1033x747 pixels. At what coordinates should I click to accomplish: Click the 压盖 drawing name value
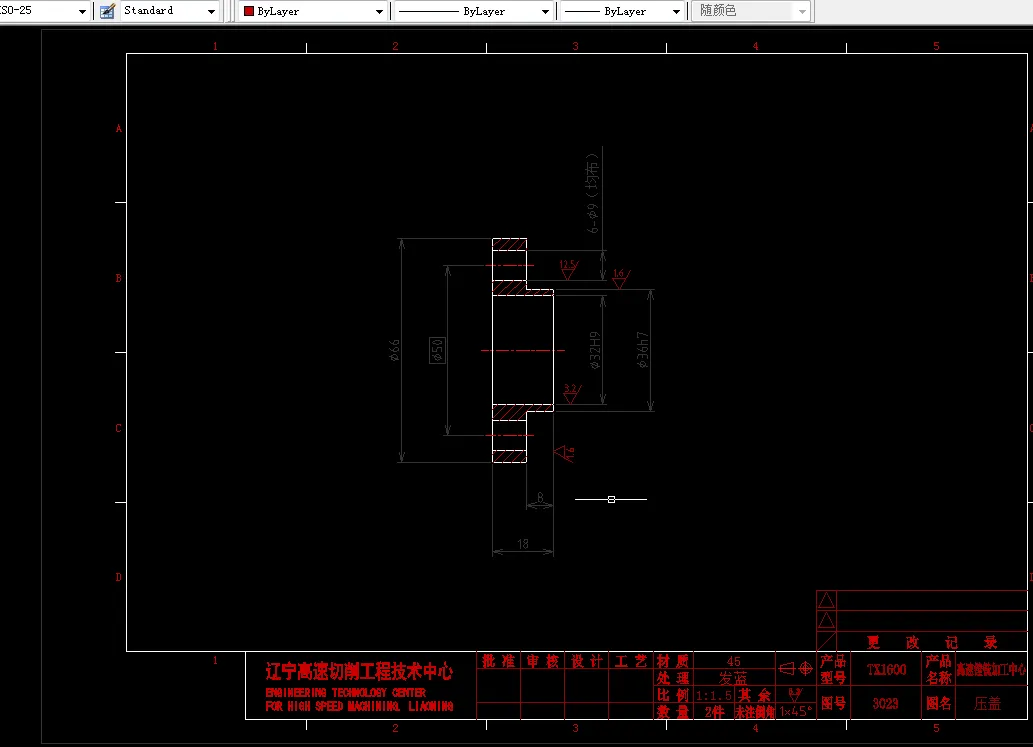click(988, 704)
